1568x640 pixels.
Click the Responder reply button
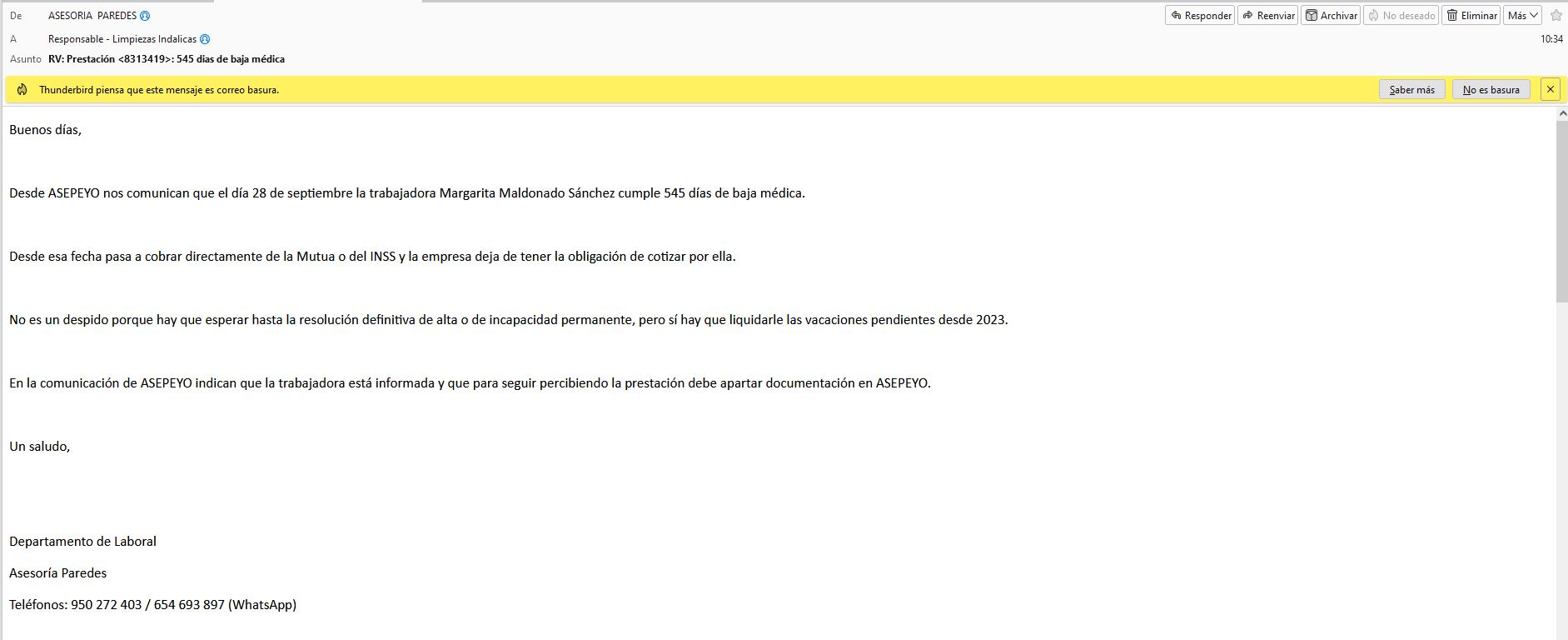tap(1200, 15)
